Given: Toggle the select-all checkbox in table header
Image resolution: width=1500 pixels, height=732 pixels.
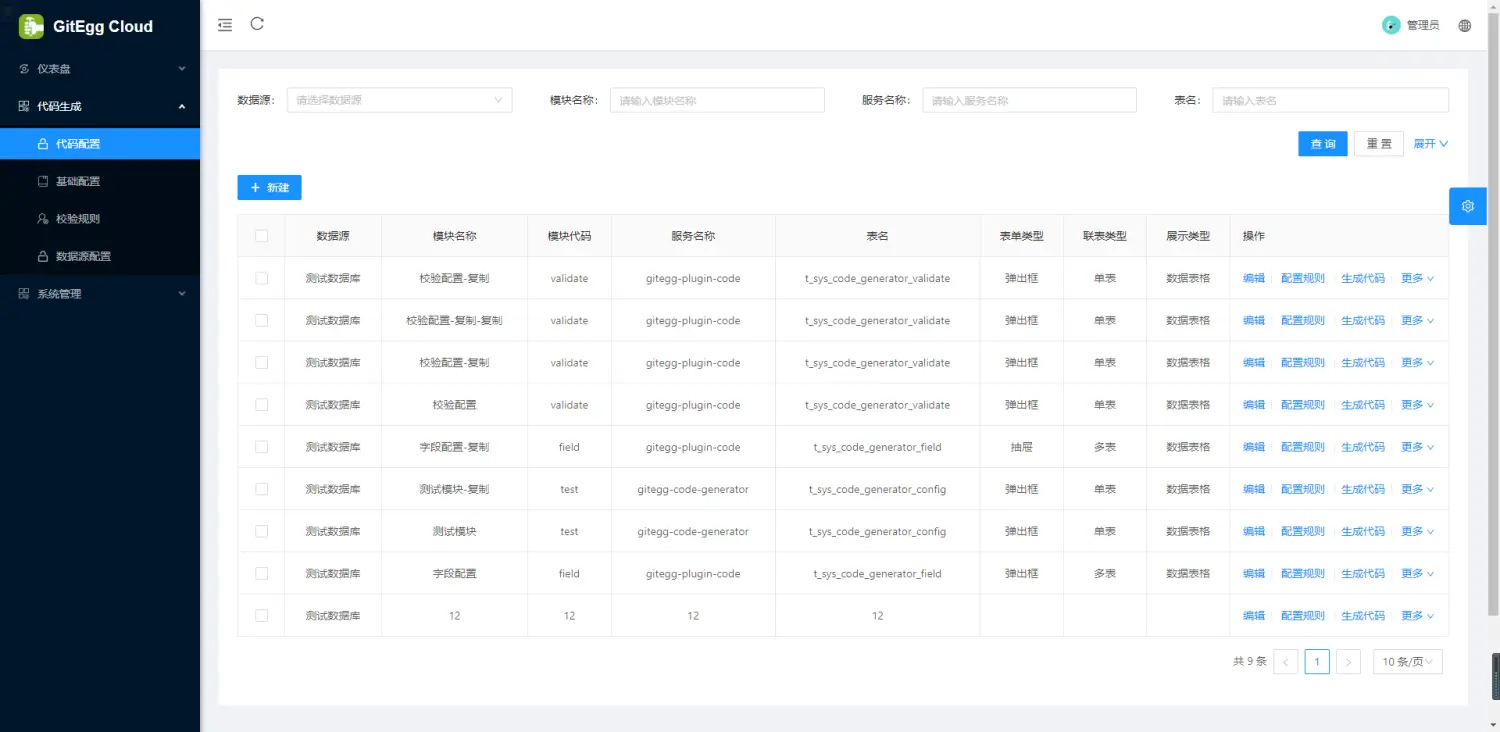Looking at the screenshot, I should pos(261,236).
